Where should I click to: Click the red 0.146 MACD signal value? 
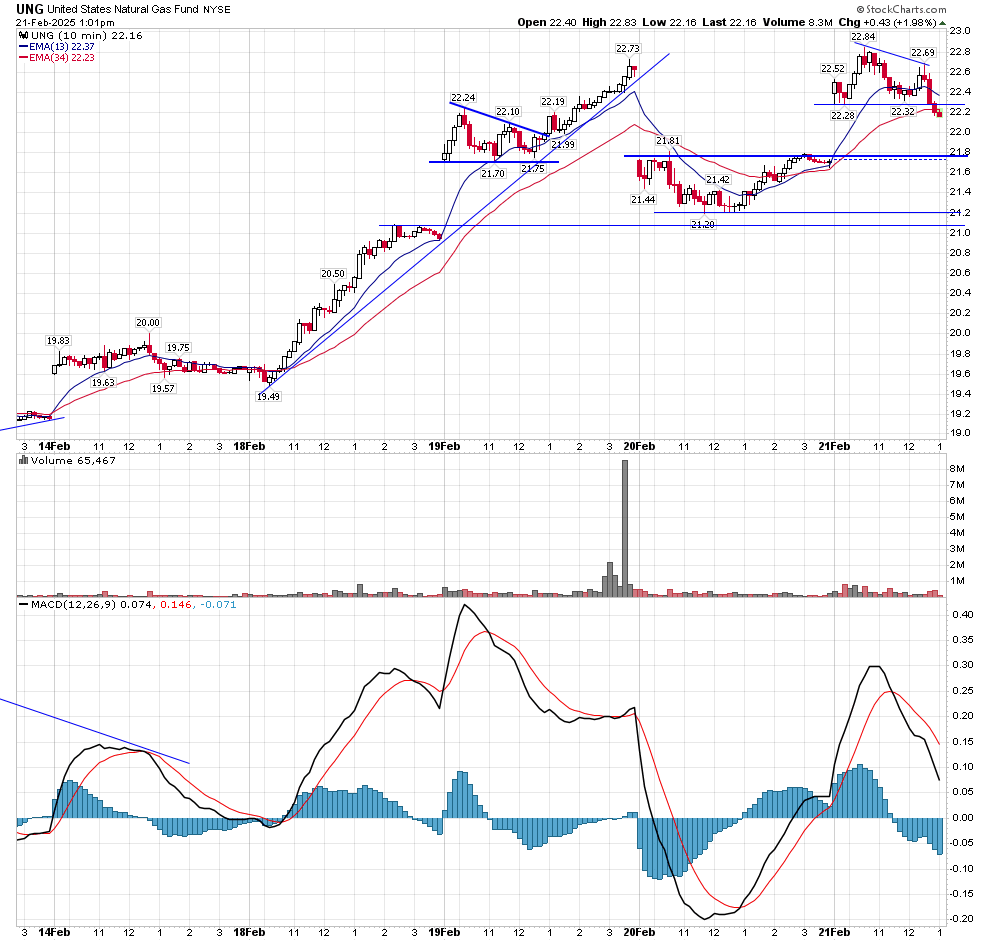176,604
